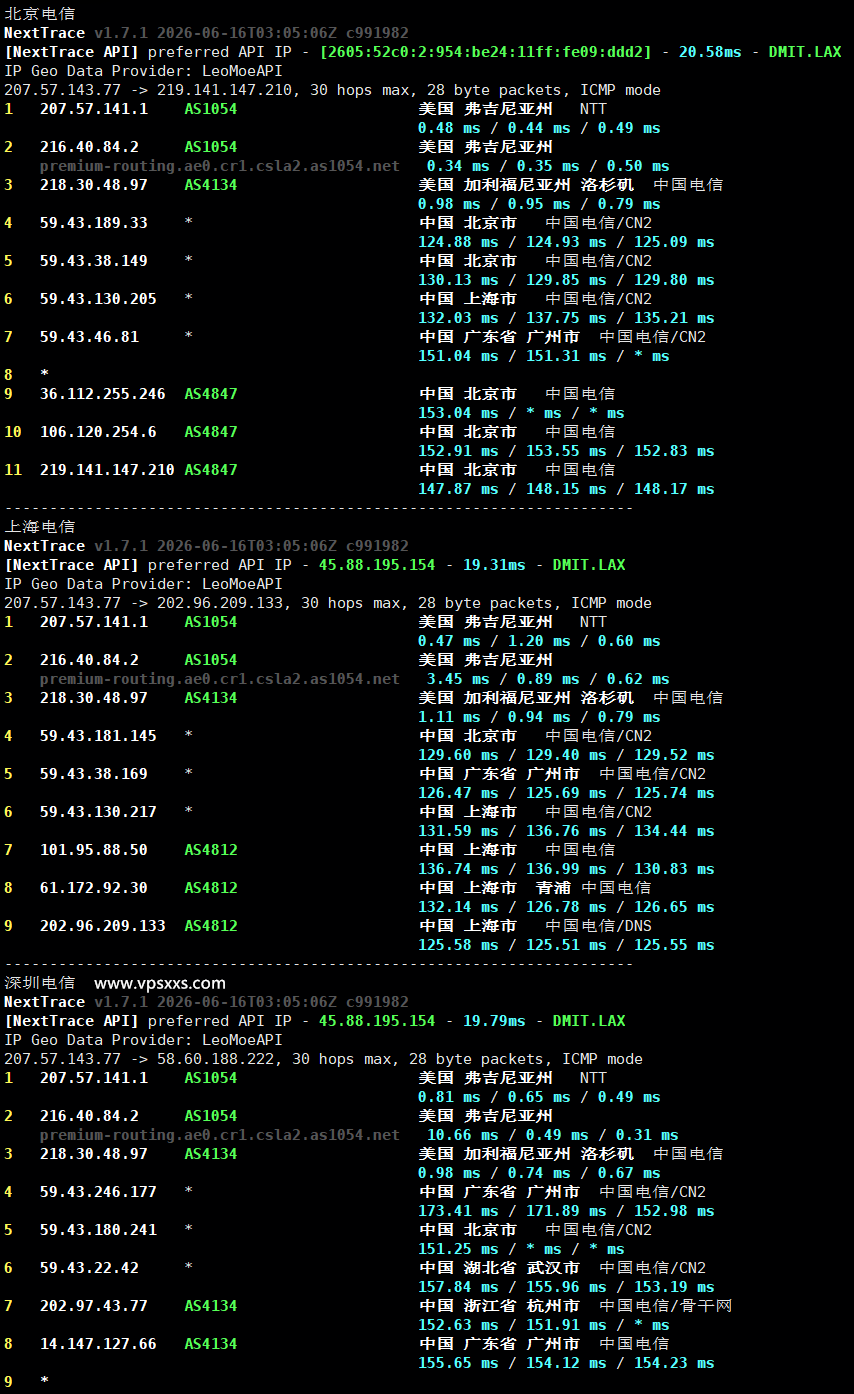Viewport: 854px width, 1394px height.
Task: Click IP 61.172.92.30 in the Shanghai trace
Action: pyautogui.click(x=94, y=888)
